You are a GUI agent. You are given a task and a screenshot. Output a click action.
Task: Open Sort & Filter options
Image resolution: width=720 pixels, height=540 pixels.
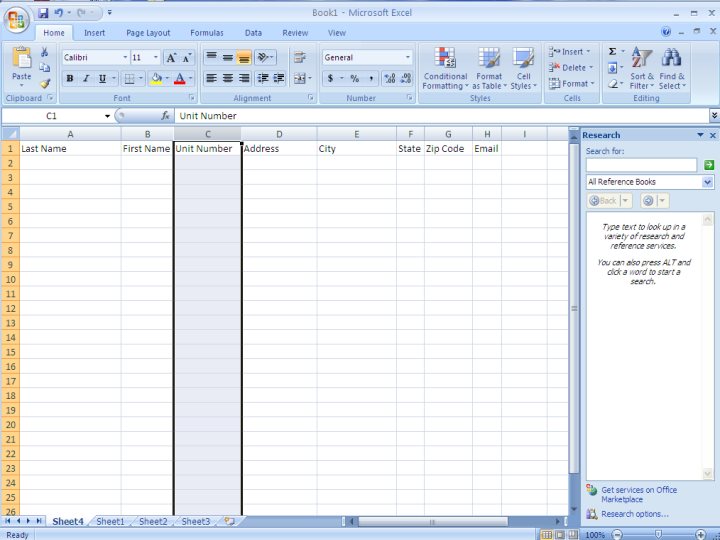point(642,68)
